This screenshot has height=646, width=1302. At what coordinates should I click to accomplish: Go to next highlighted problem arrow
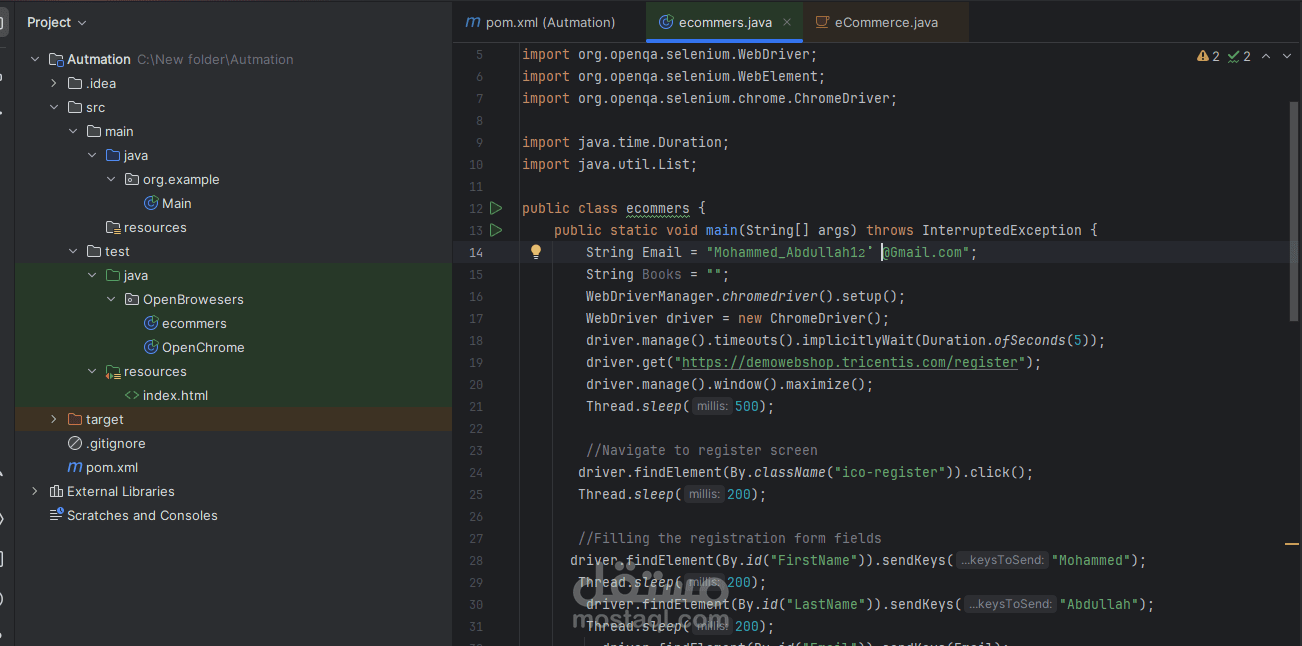[1287, 56]
